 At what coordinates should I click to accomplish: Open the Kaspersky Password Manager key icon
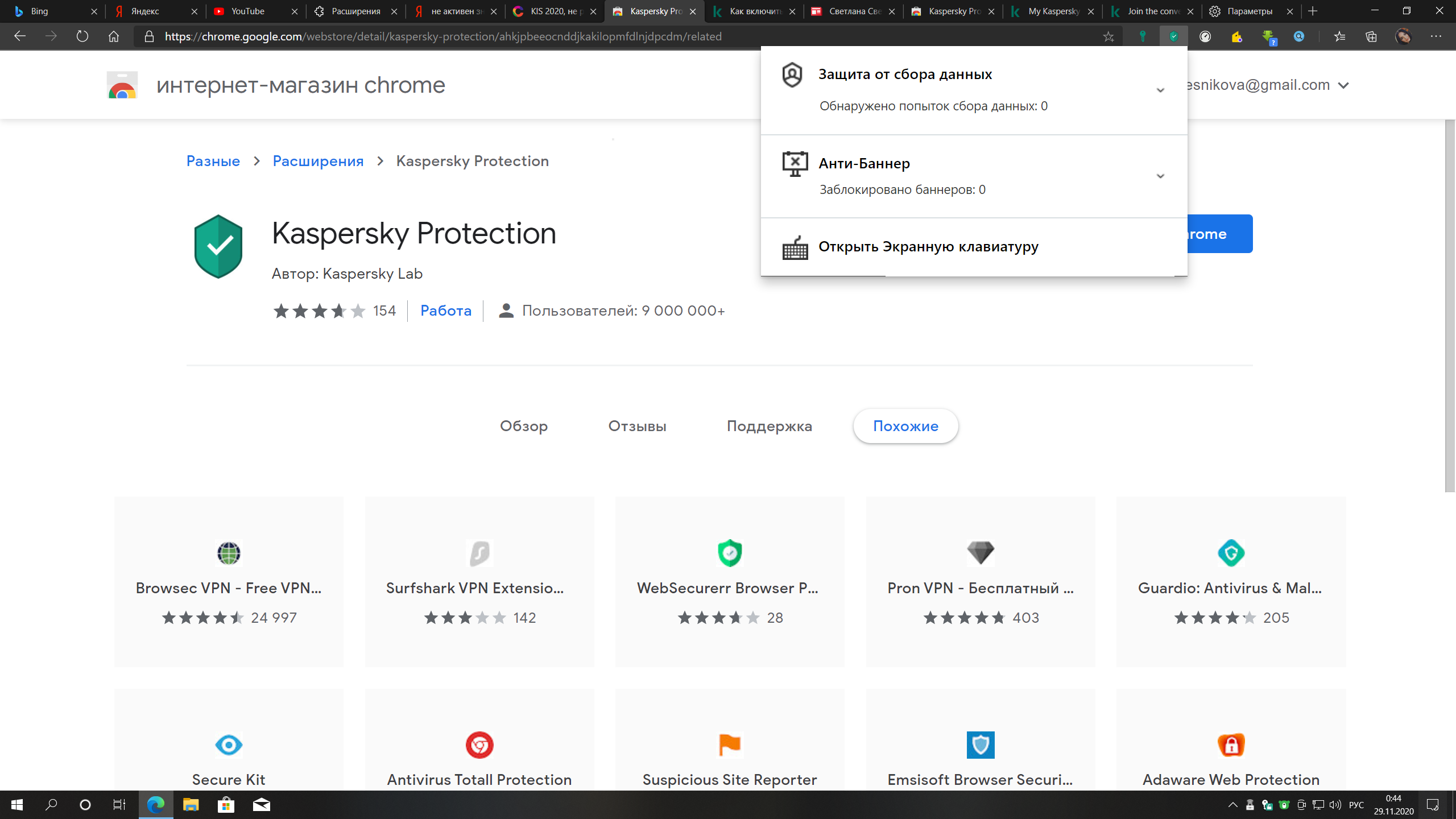coord(1143,37)
